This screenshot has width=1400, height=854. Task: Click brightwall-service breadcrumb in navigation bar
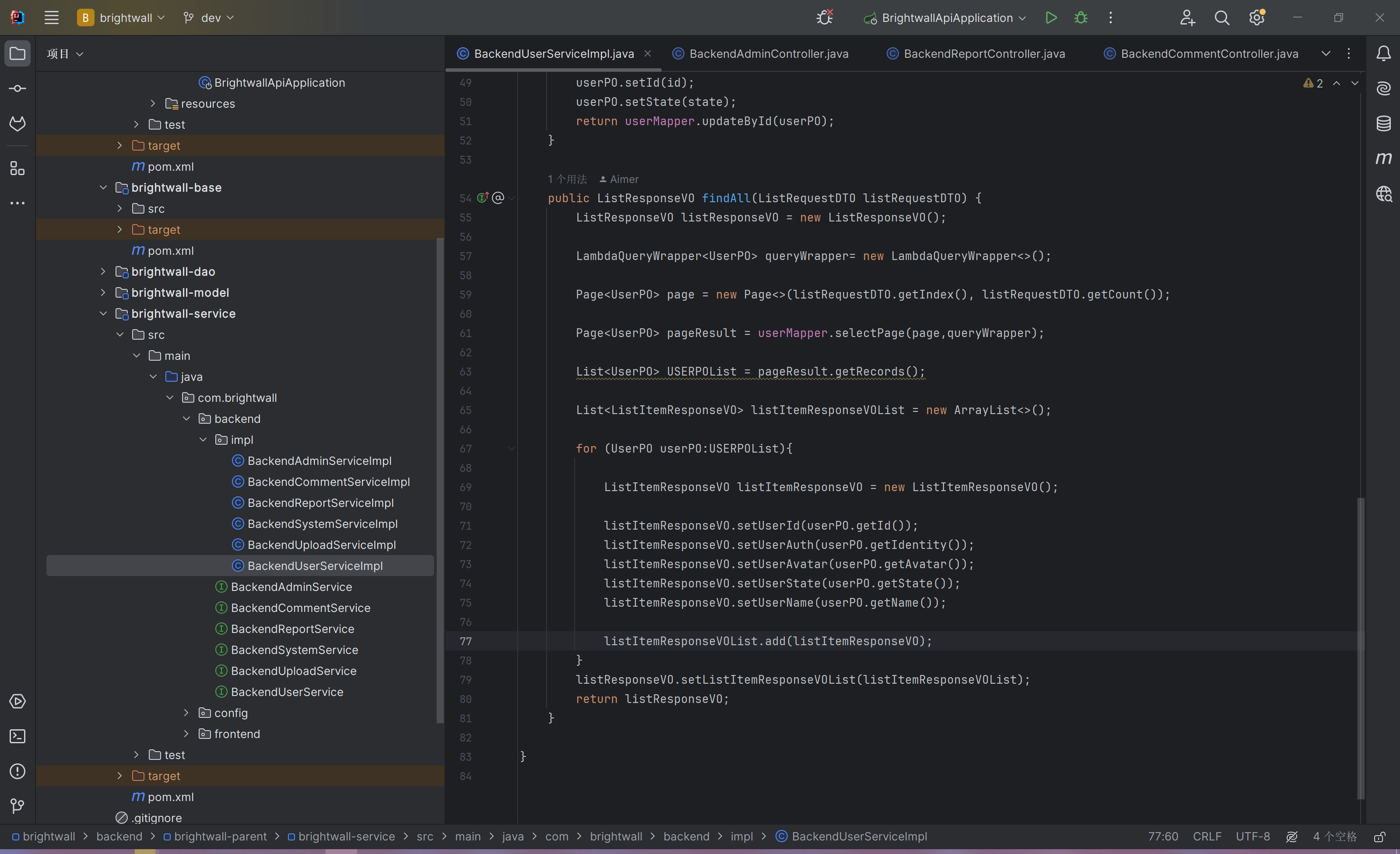pos(341,836)
